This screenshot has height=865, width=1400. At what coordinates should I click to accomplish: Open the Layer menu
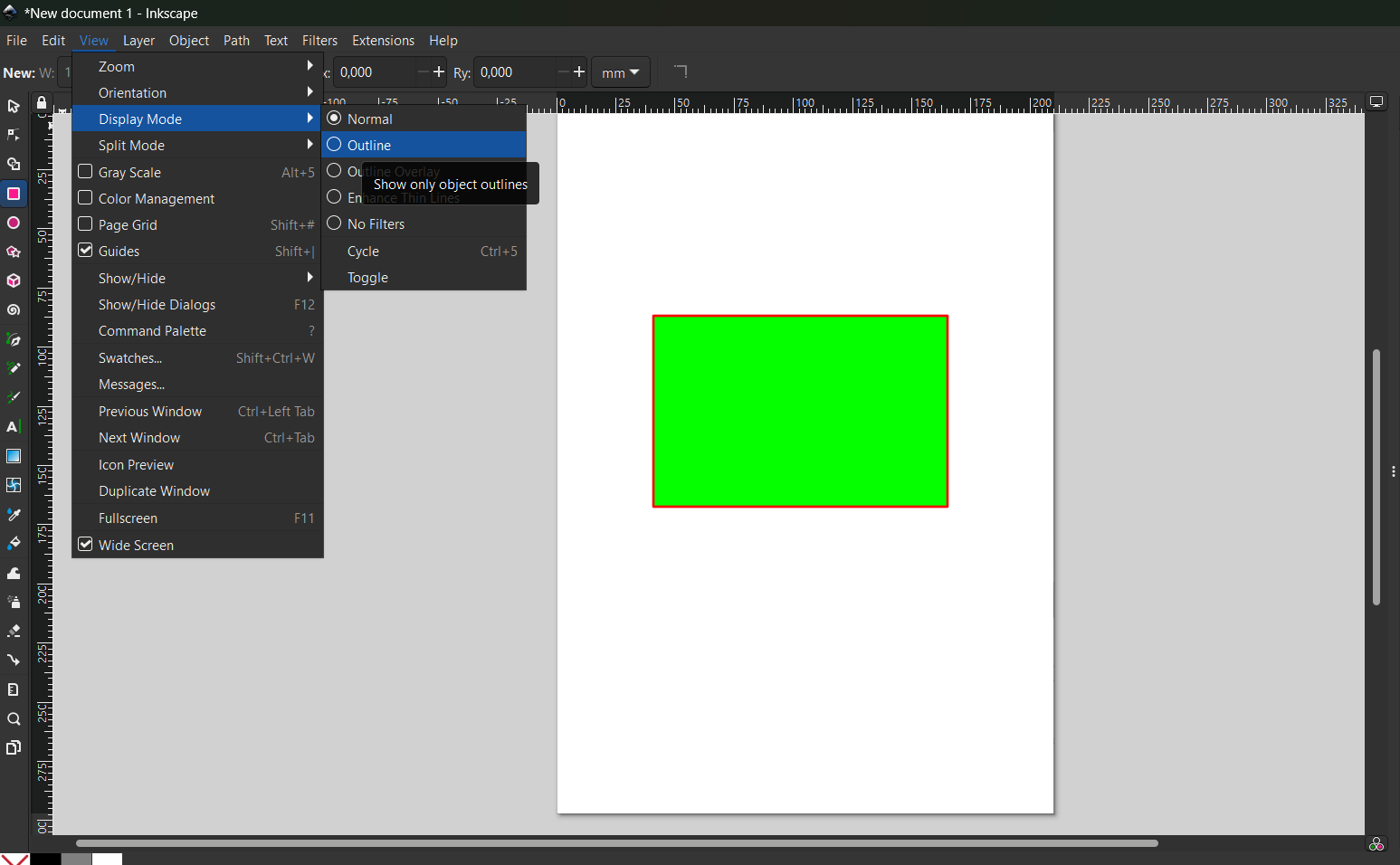point(138,41)
